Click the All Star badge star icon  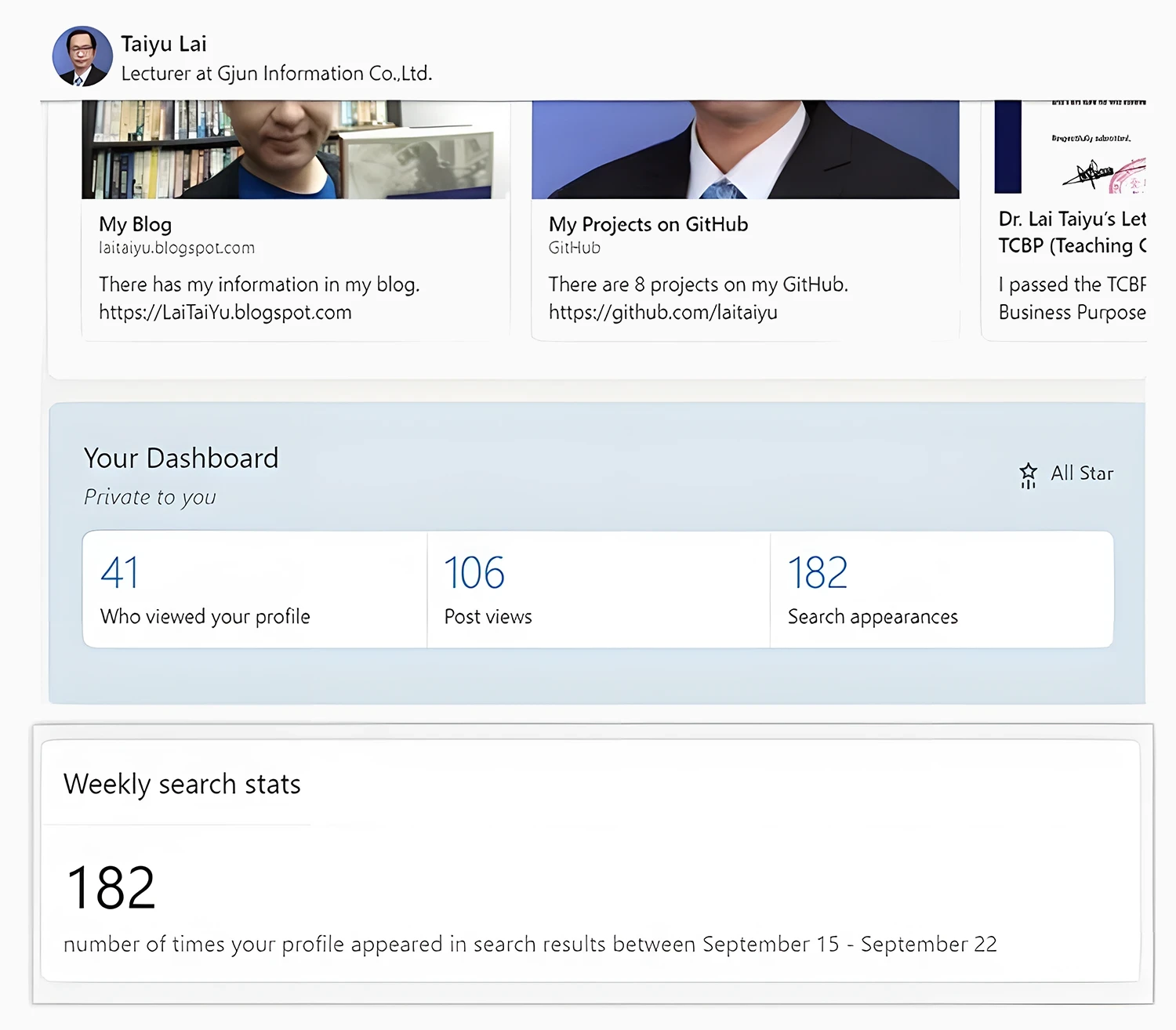point(1028,474)
